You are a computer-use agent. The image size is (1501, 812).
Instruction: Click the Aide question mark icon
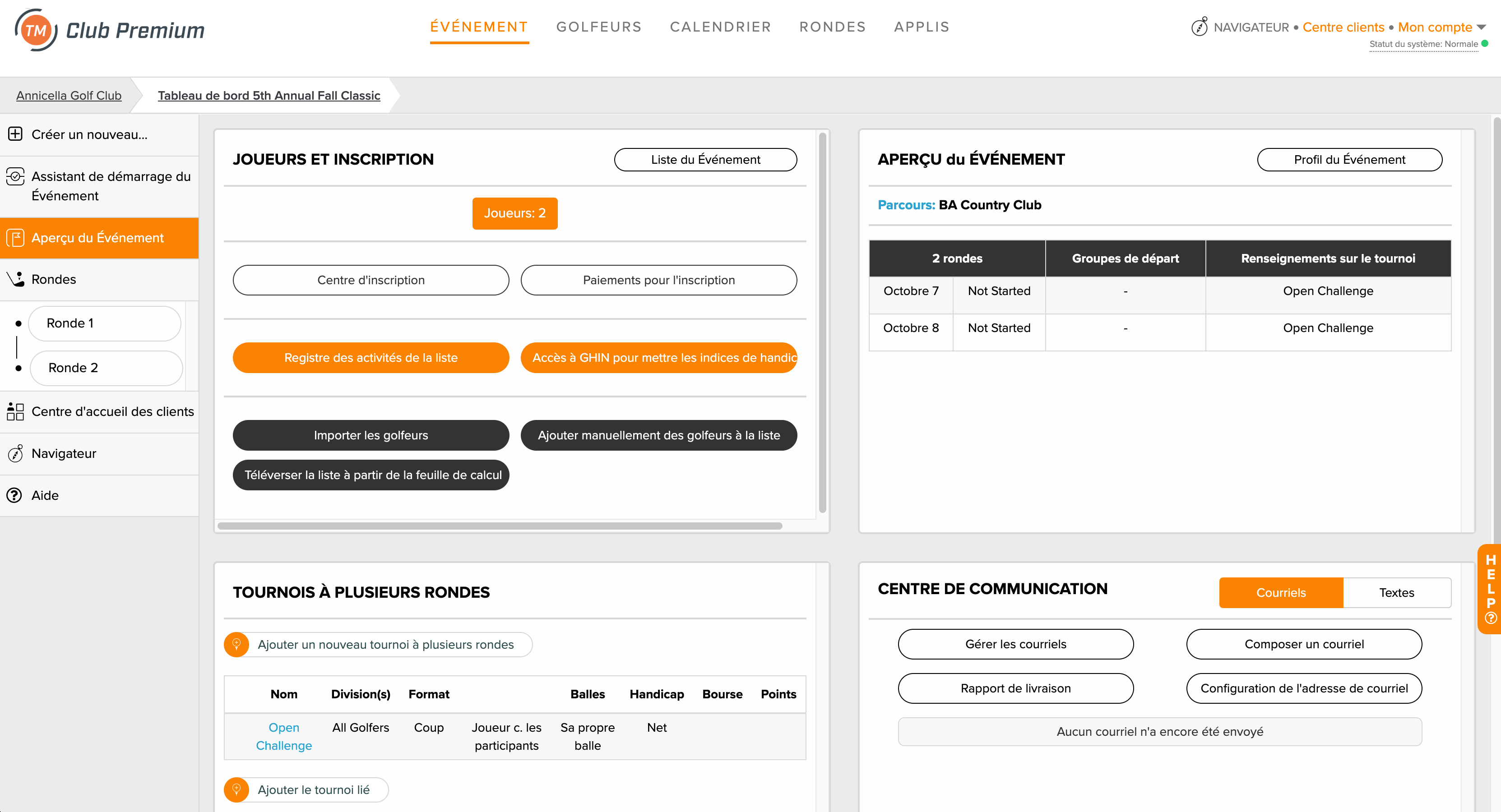14,495
